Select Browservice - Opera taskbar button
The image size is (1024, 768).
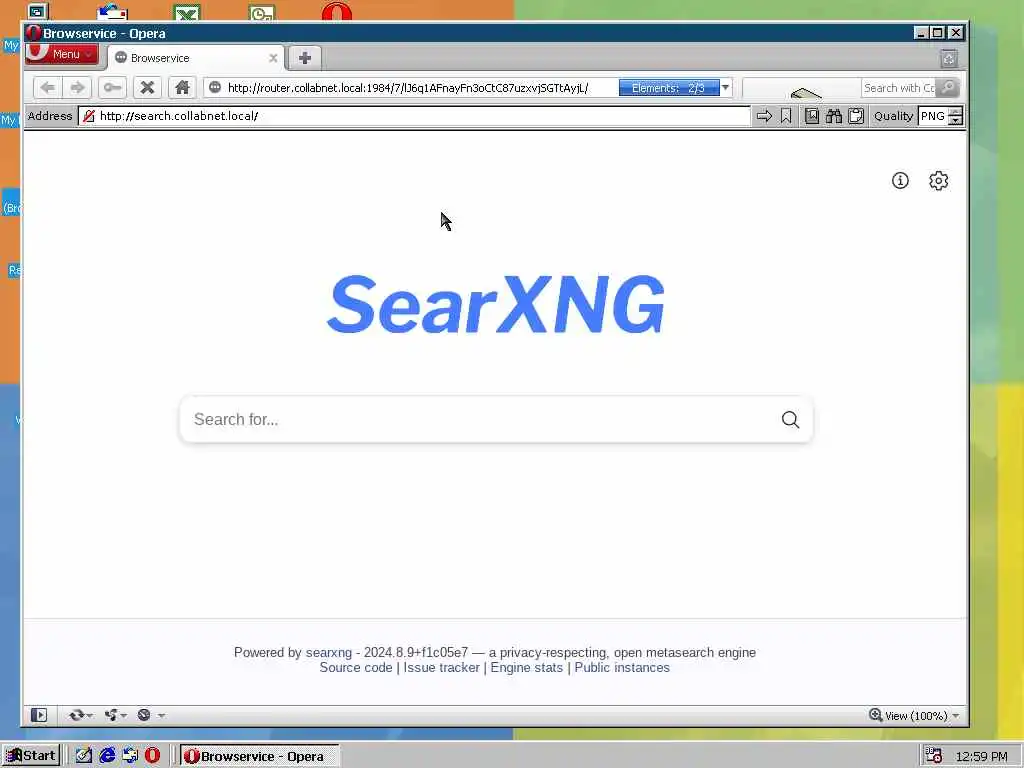259,756
